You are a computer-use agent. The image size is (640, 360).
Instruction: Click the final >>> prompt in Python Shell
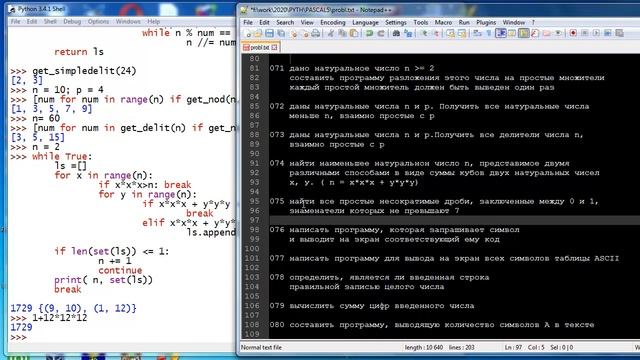pos(19,338)
